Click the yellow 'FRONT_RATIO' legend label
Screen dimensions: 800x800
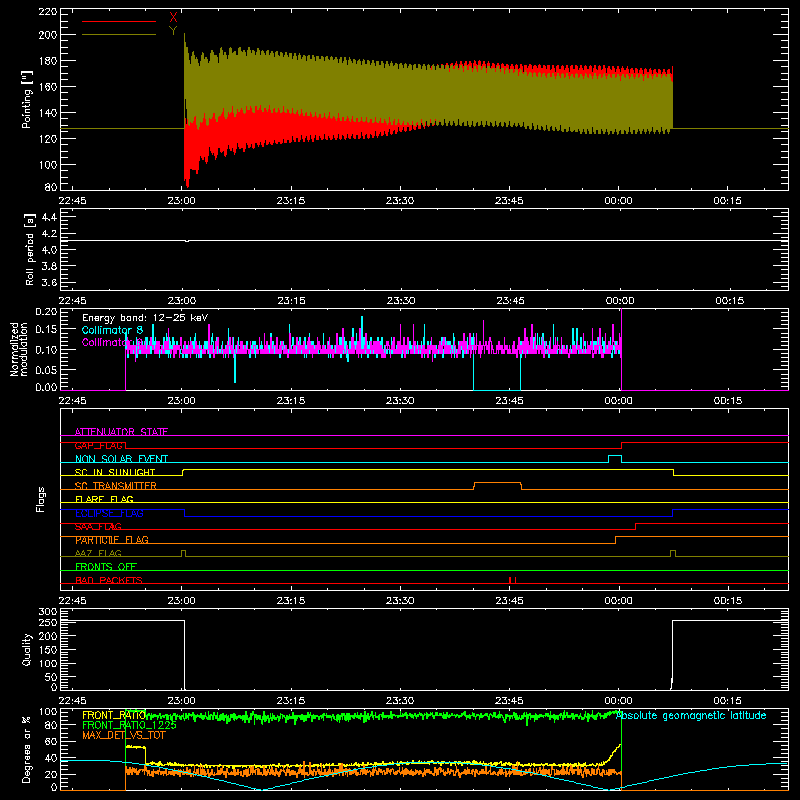[114, 715]
